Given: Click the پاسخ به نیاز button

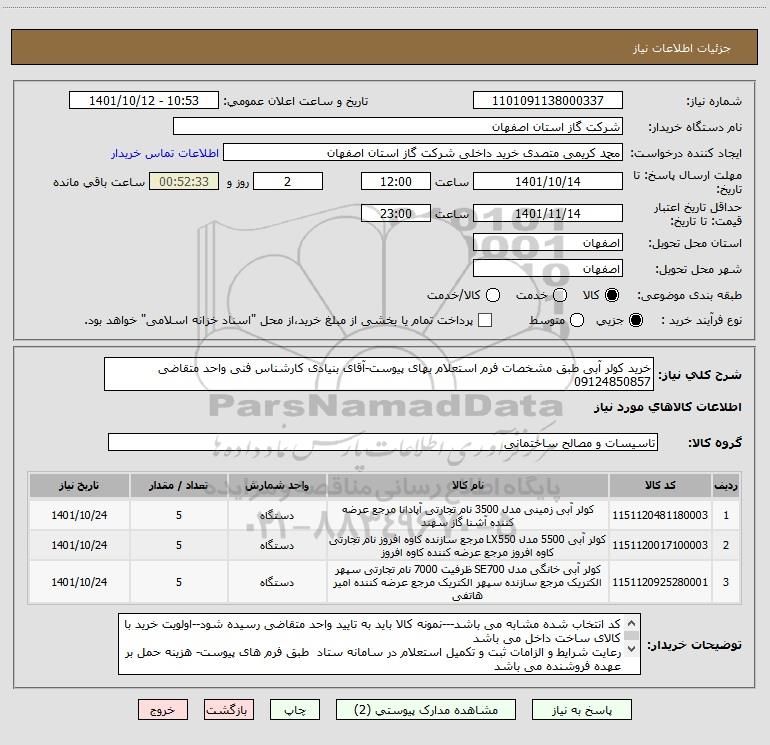Looking at the screenshot, I should click(x=582, y=710).
